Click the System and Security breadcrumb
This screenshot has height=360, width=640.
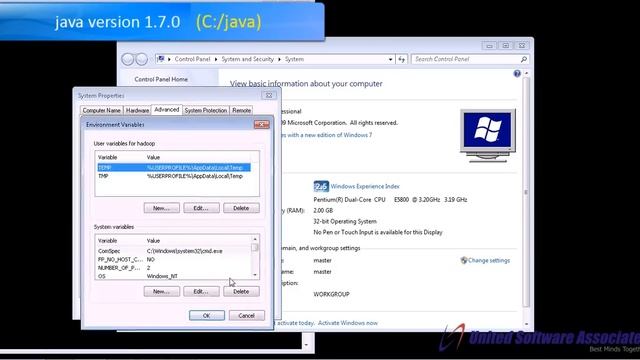(x=247, y=59)
